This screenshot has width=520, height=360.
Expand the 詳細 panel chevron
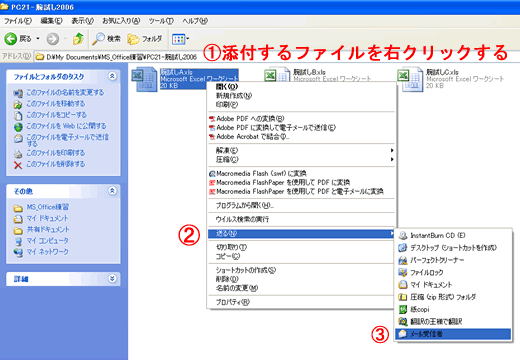click(112, 278)
